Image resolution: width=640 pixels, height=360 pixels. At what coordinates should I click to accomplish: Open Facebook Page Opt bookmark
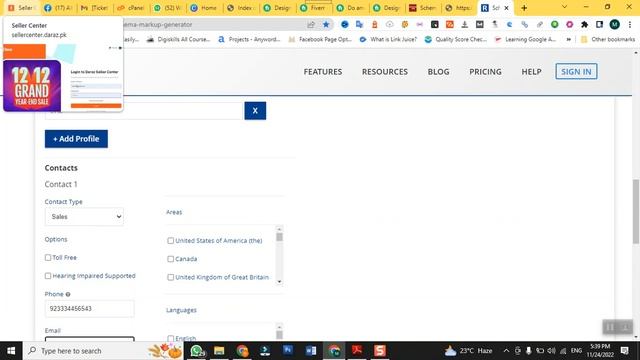(320, 40)
